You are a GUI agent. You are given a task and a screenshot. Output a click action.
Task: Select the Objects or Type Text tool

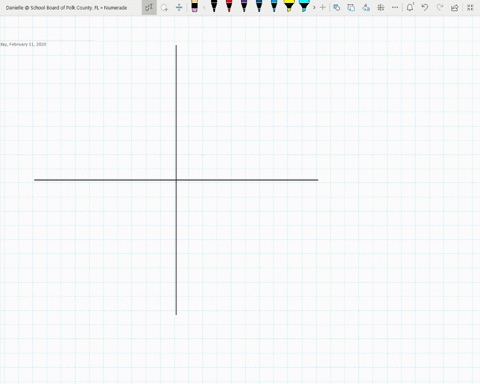[149, 7]
